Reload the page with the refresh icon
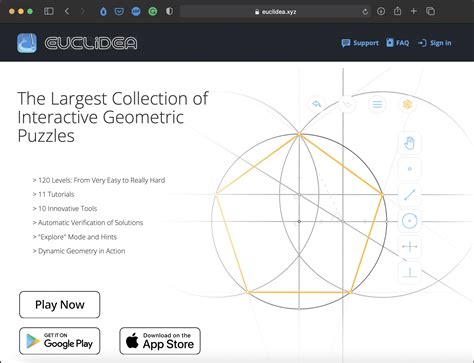 pos(365,12)
